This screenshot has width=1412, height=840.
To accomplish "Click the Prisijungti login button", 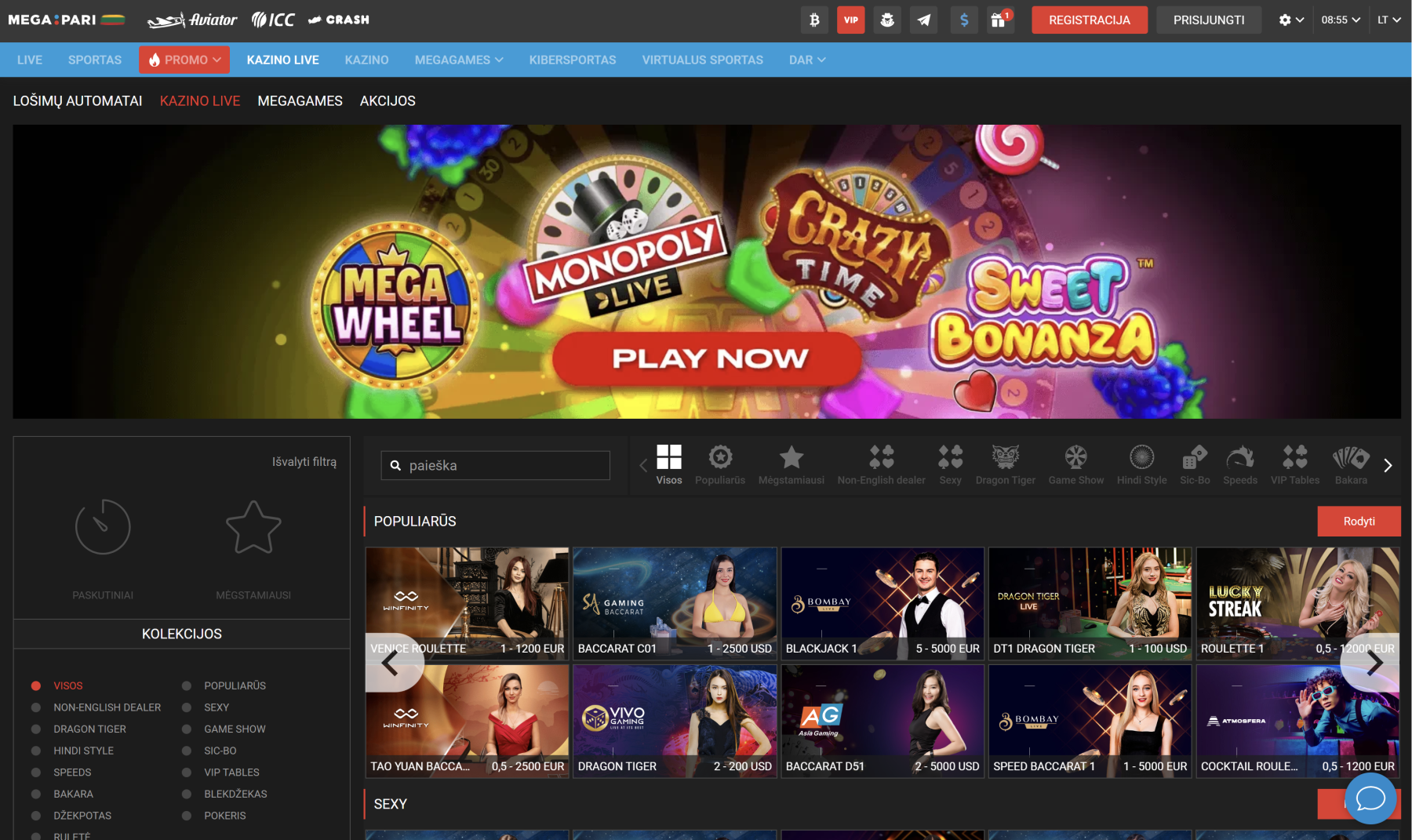I will (1209, 20).
